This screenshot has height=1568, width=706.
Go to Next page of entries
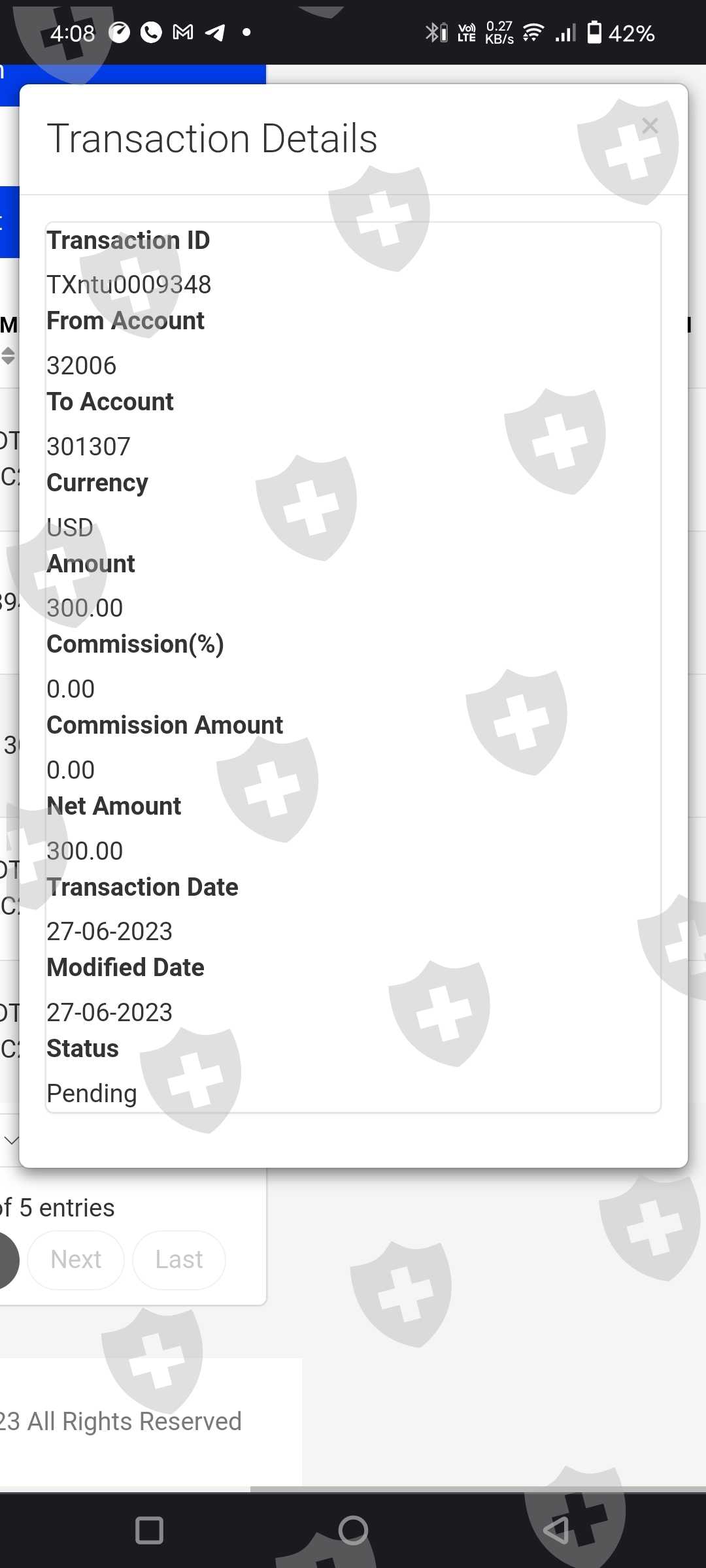click(x=76, y=1260)
